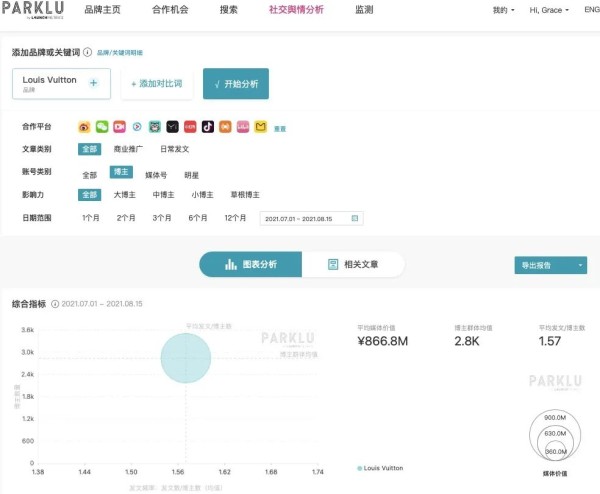600x494 pixels.
Task: Click the 900.0M legend circle label
Action: 555,417
